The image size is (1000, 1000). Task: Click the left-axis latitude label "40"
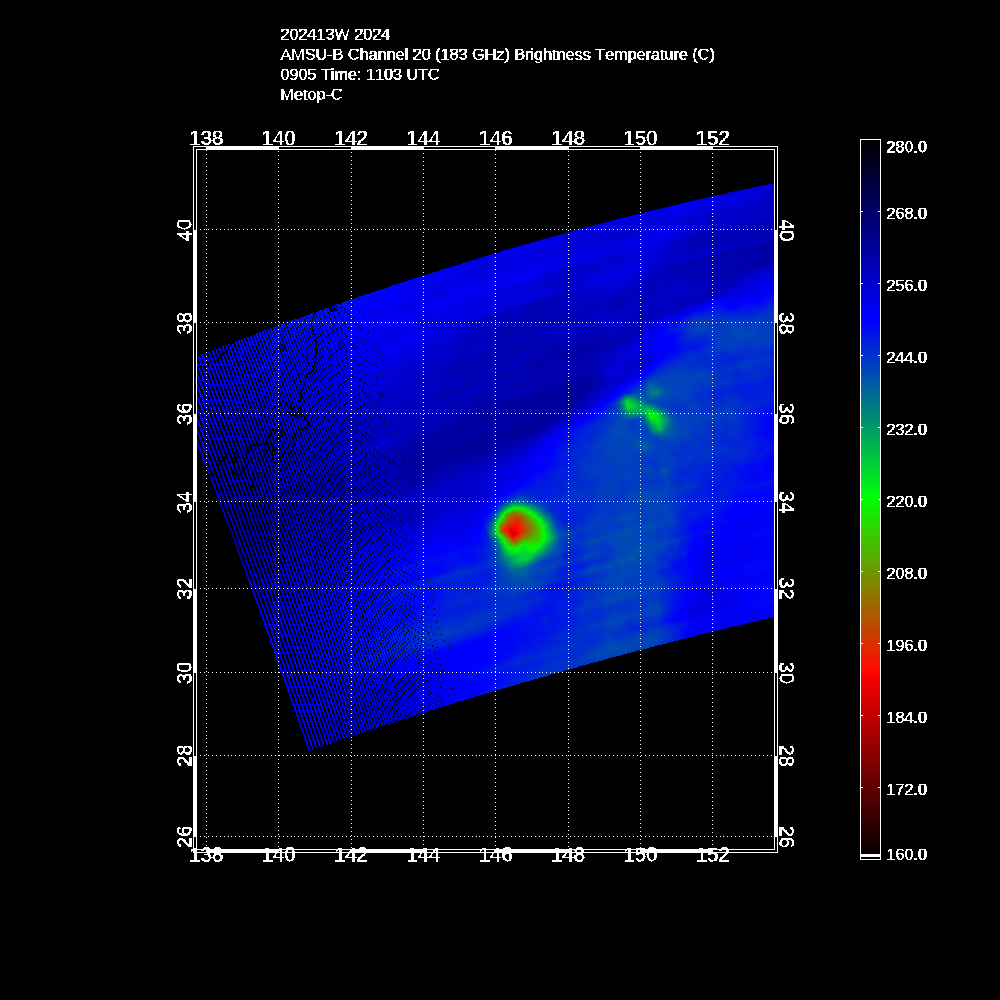click(x=184, y=230)
